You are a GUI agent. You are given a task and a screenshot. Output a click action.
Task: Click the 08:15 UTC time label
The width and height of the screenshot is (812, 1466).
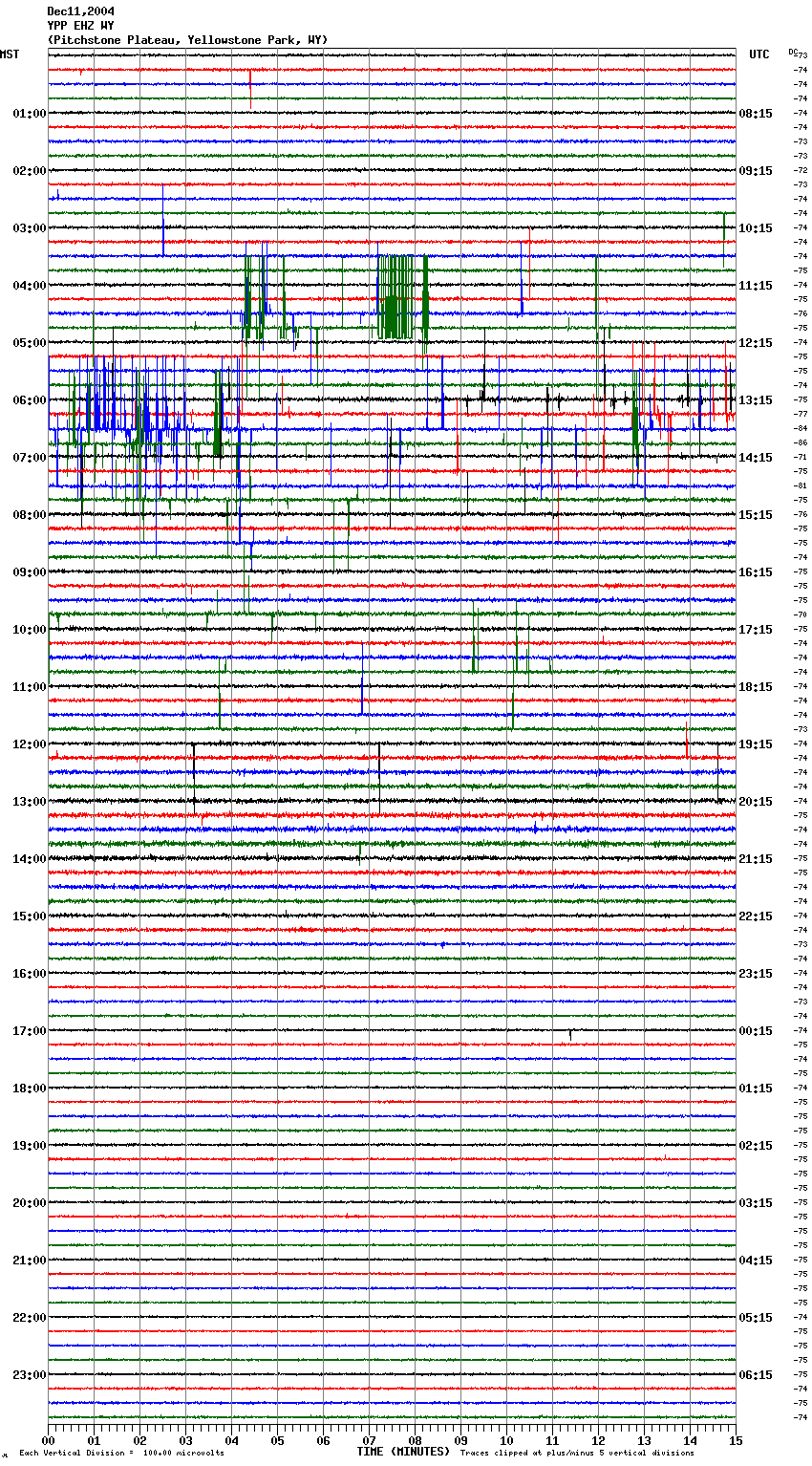756,114
